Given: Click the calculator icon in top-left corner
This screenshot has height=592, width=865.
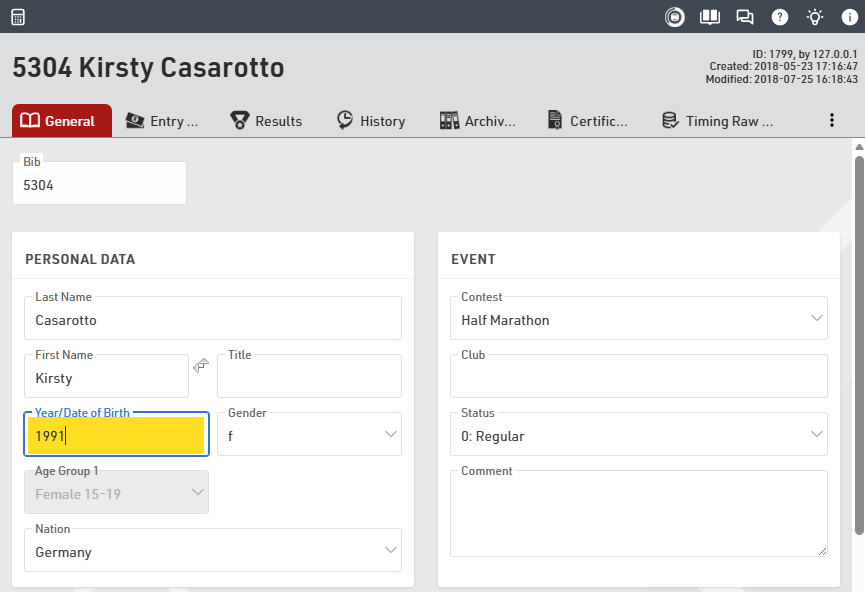Looking at the screenshot, I should click(x=18, y=17).
